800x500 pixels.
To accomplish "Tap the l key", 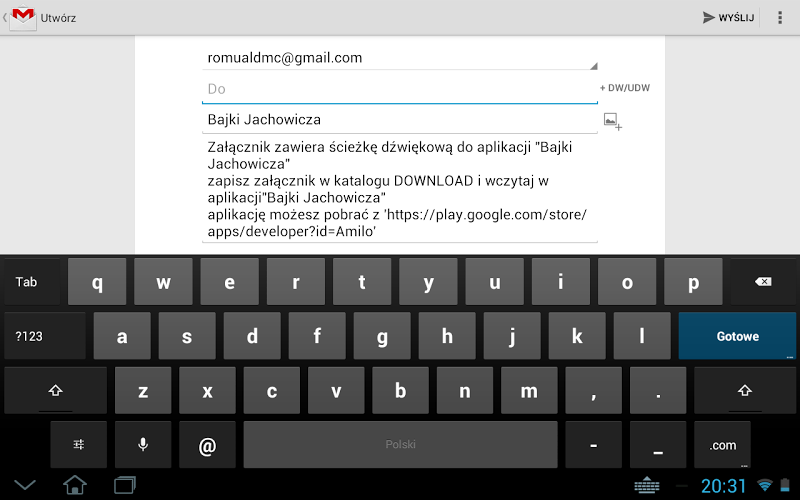I will tap(642, 336).
